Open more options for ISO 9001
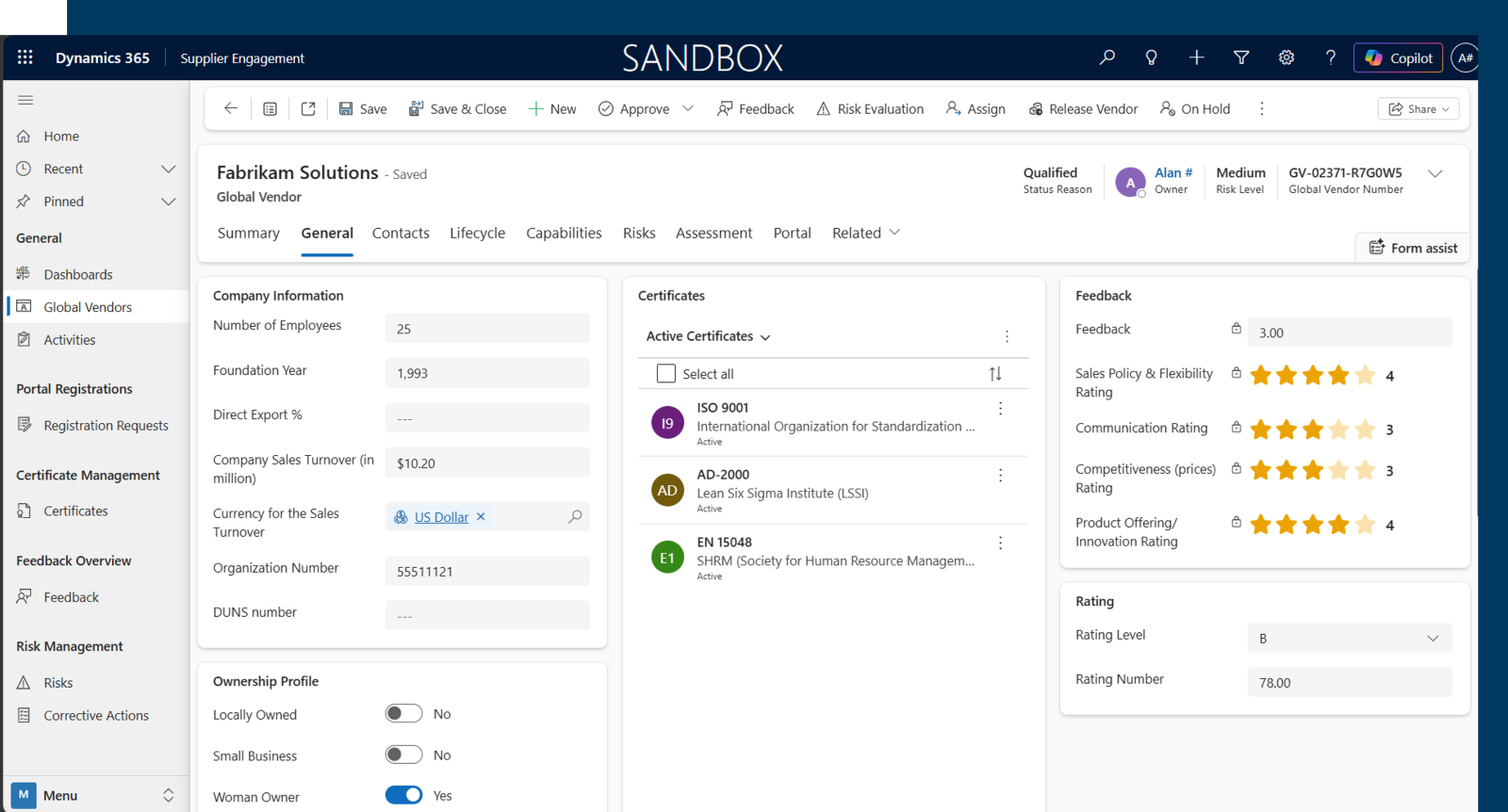This screenshot has width=1508, height=812. point(1000,409)
